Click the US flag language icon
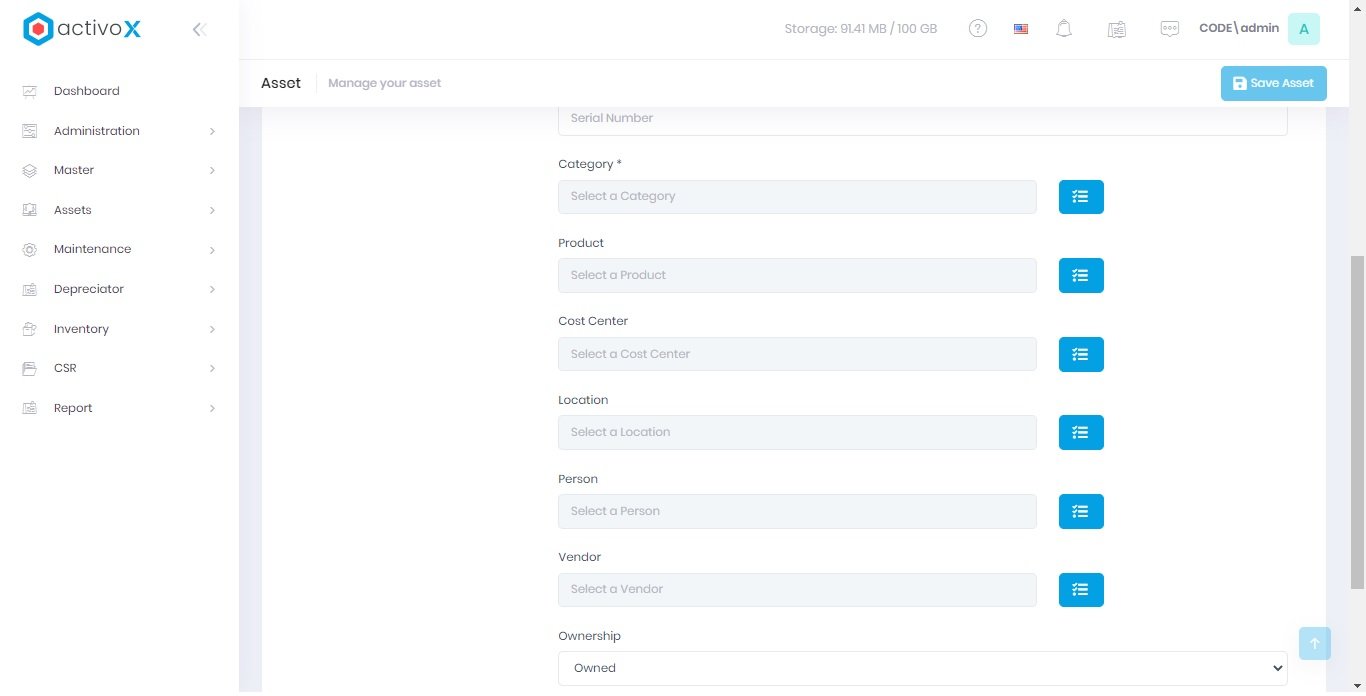 click(x=1021, y=29)
